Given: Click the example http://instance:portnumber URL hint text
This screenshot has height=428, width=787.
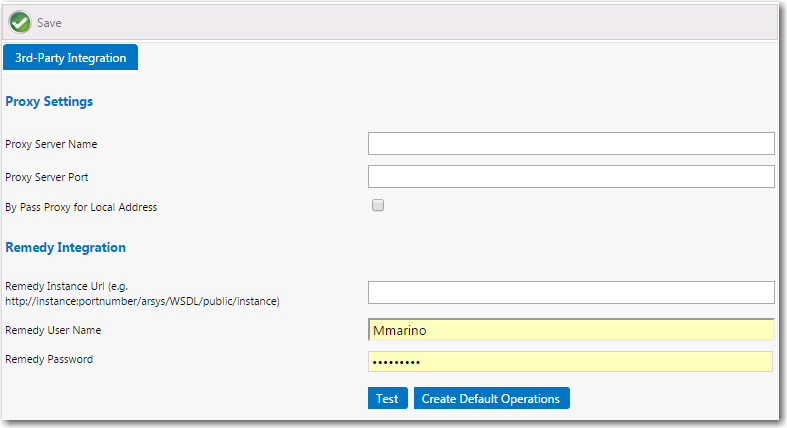Looking at the screenshot, I should [142, 301].
